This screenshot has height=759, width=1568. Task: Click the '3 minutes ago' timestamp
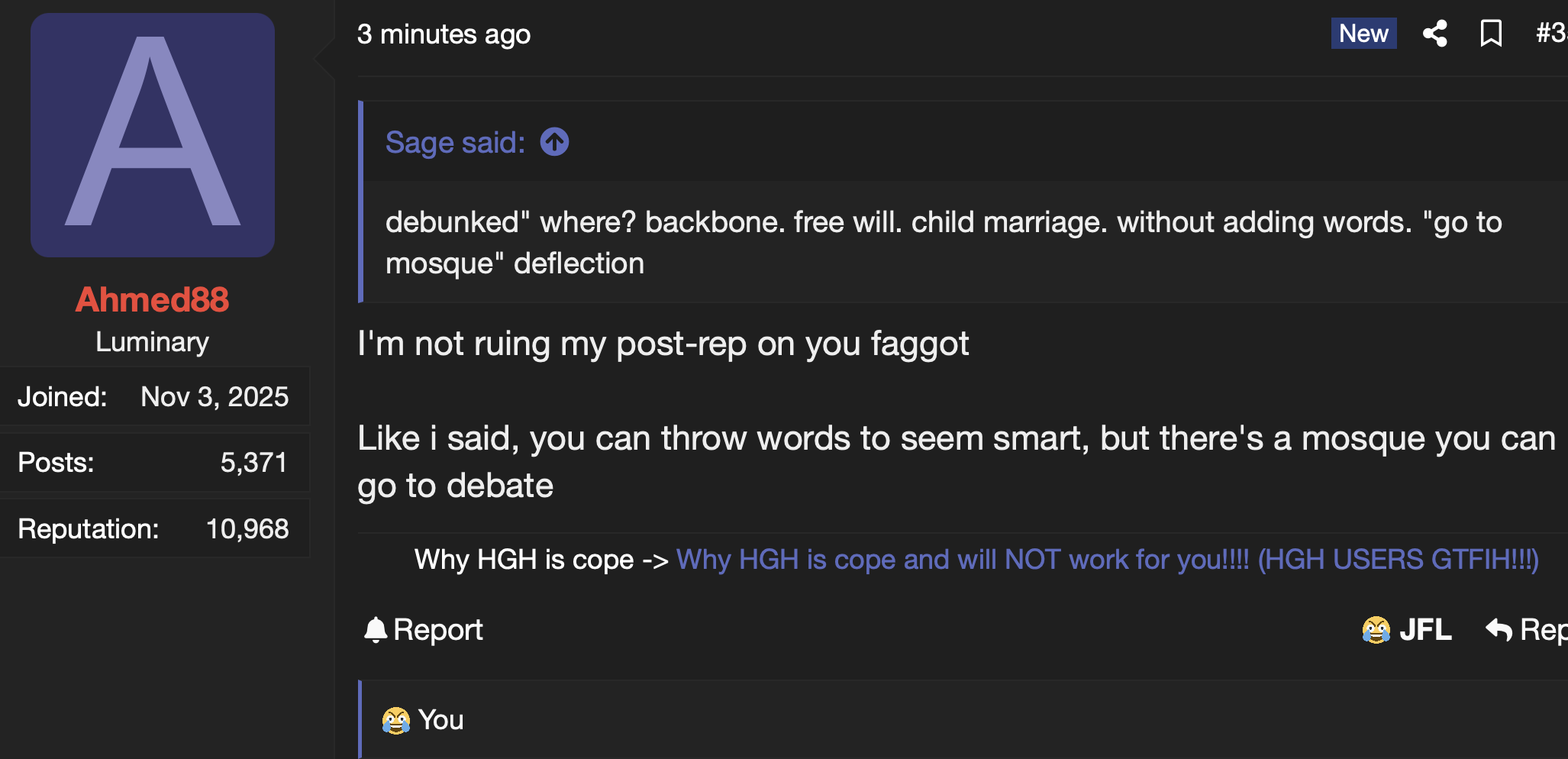444,34
